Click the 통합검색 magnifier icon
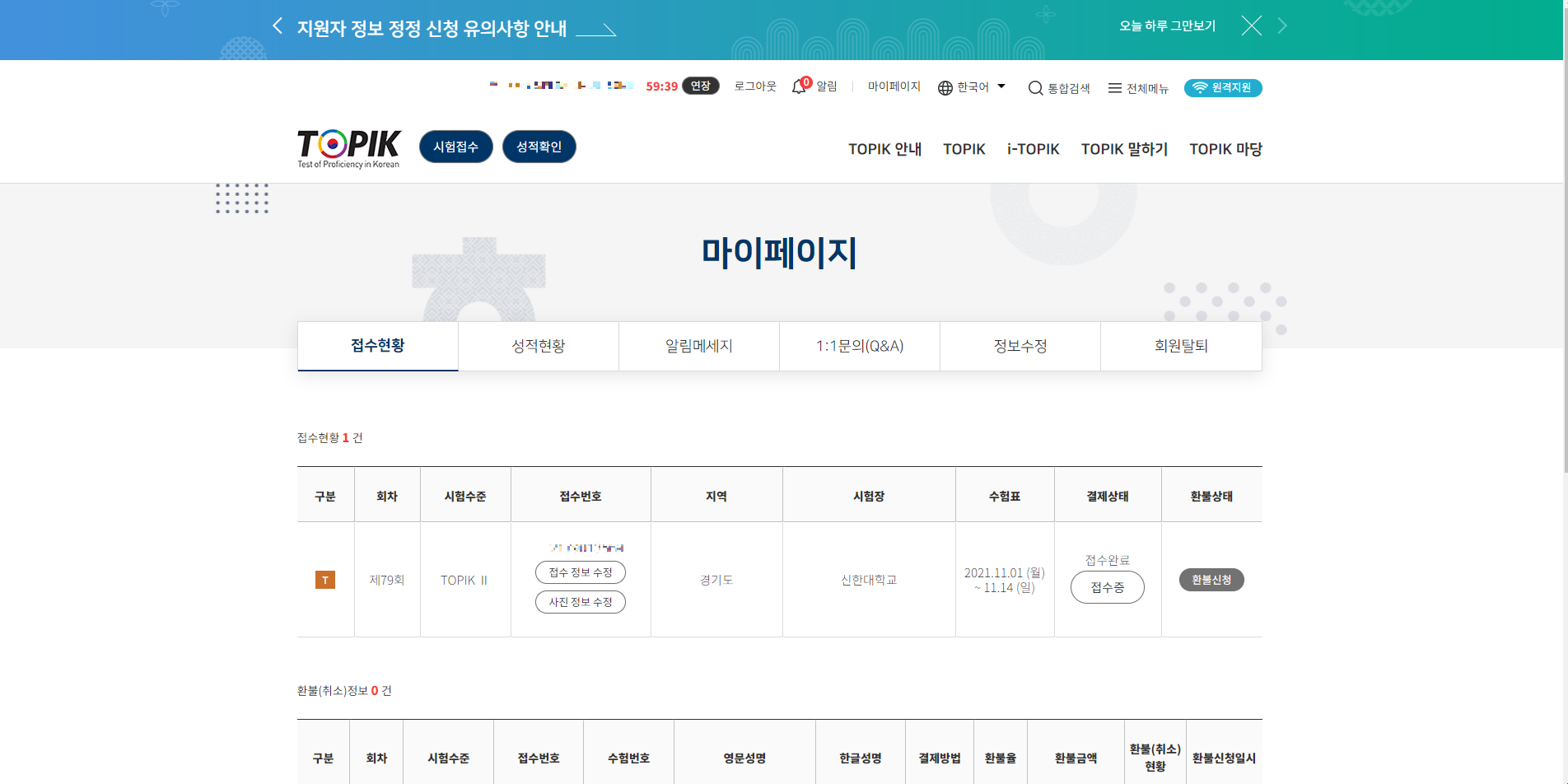The width and height of the screenshot is (1568, 784). pyautogui.click(x=1035, y=87)
